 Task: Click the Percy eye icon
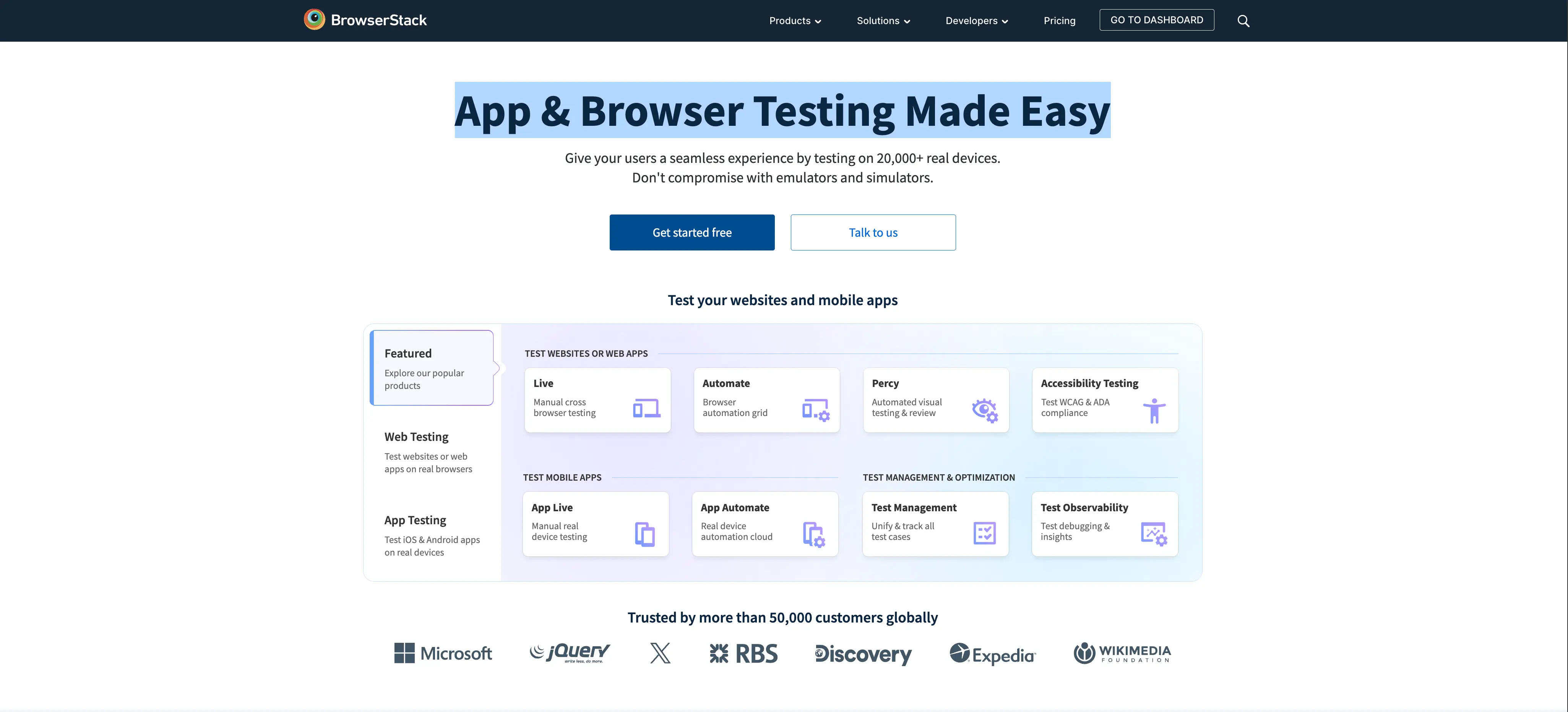(x=984, y=410)
